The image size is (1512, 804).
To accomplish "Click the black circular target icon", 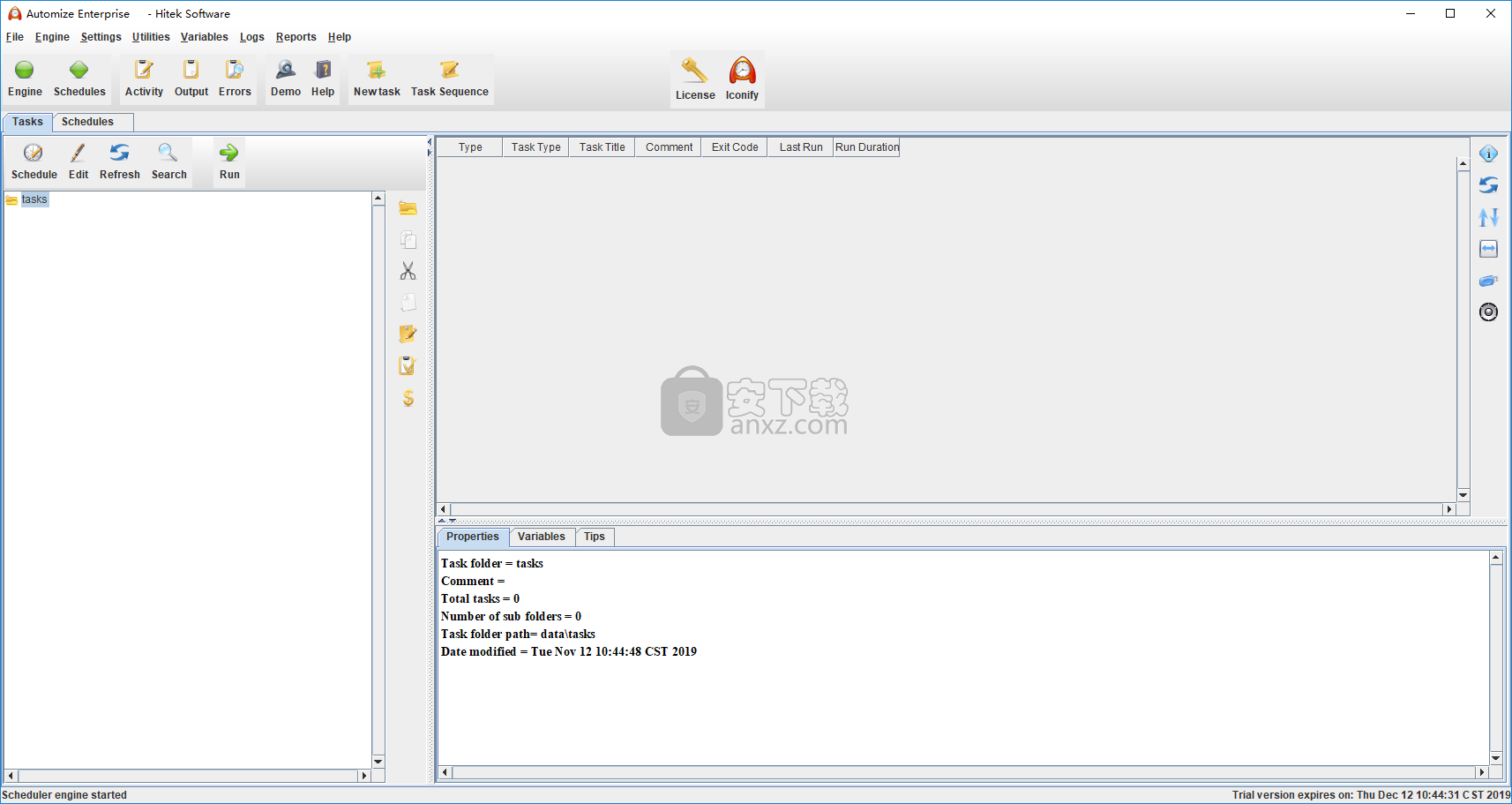I will tap(1488, 312).
